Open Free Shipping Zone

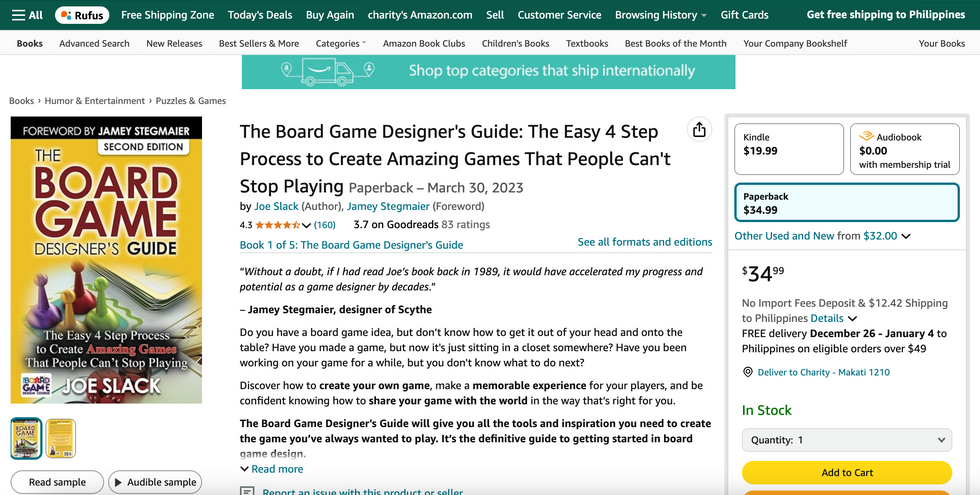(168, 15)
